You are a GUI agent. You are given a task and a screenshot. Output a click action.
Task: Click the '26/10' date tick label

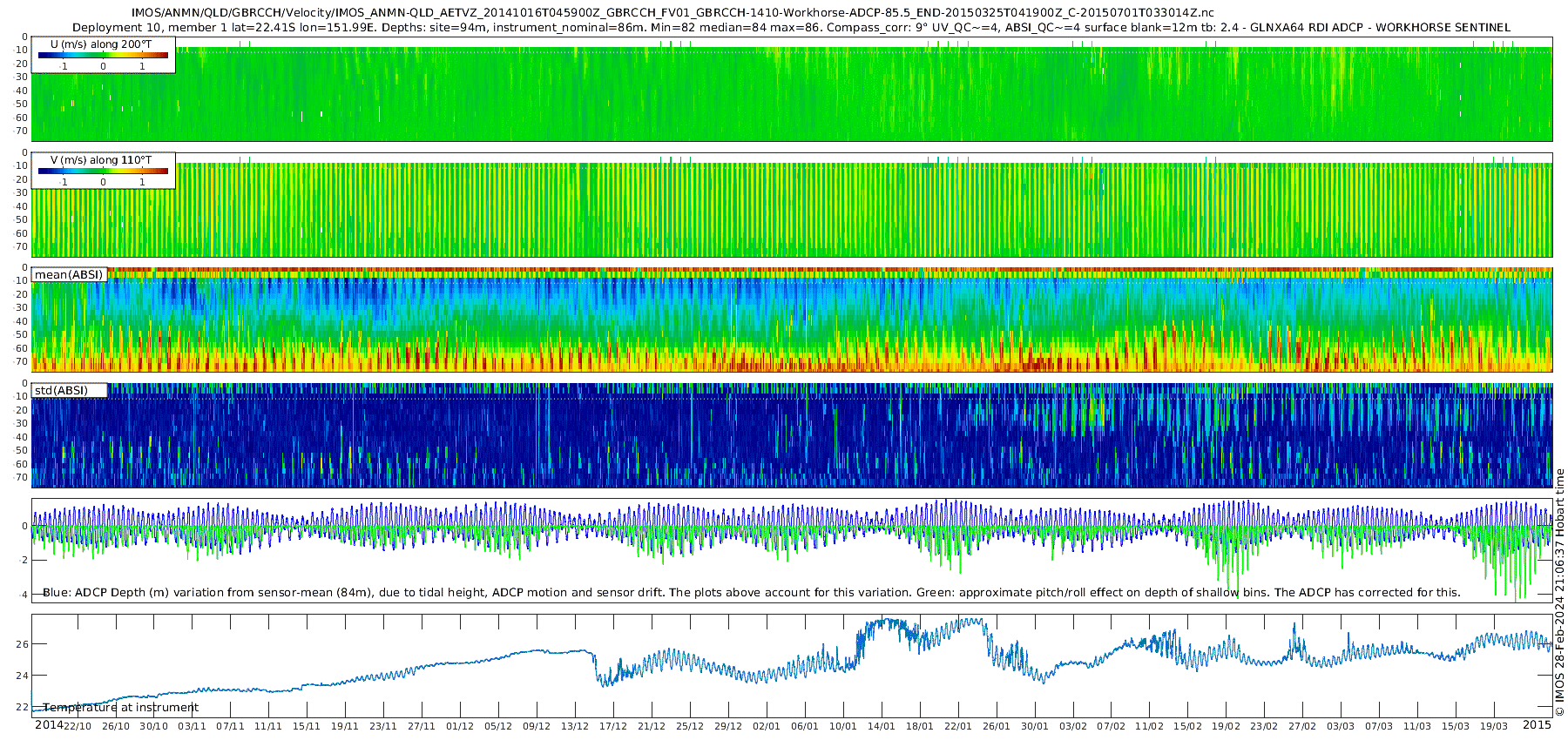tap(116, 726)
